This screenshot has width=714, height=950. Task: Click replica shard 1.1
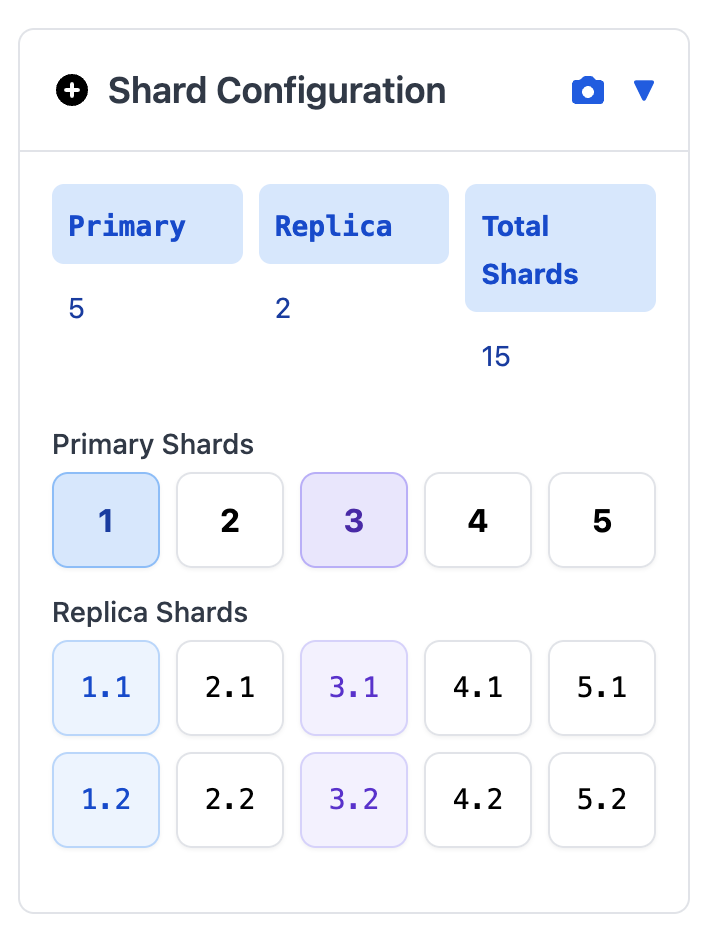[106, 688]
